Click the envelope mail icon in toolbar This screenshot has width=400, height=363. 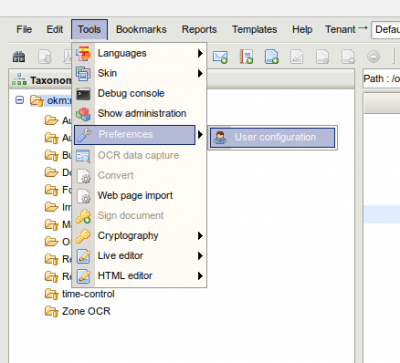click(x=220, y=57)
